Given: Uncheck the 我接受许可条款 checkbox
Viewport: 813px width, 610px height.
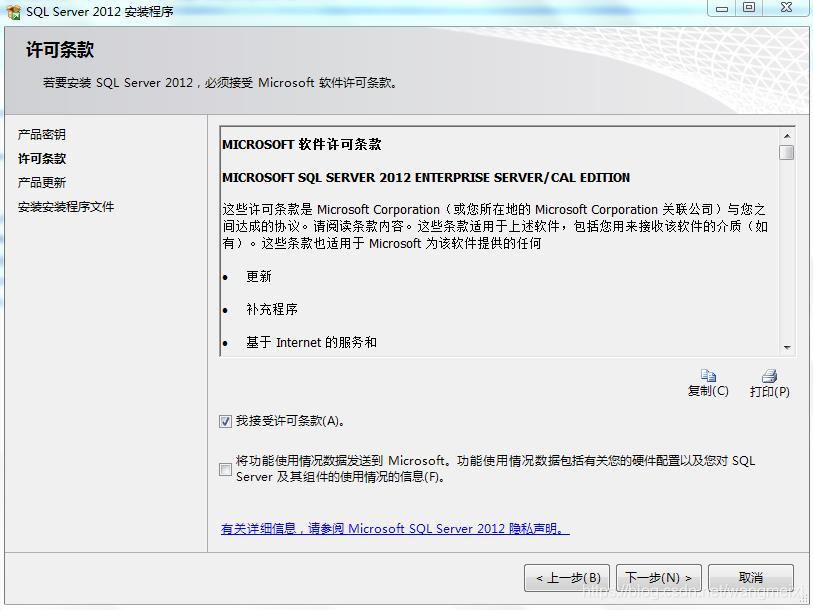Looking at the screenshot, I should point(225,421).
